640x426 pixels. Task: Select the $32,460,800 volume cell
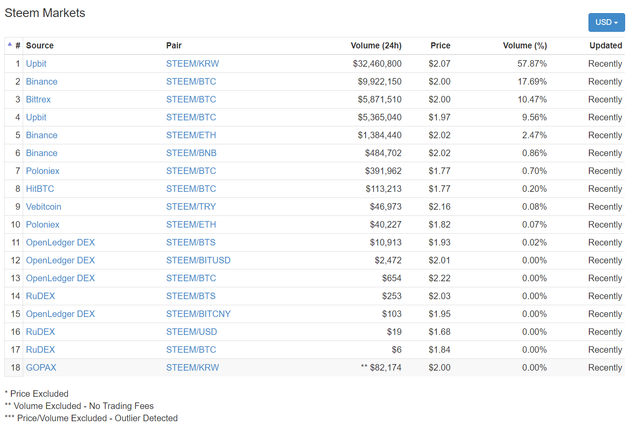tap(377, 64)
